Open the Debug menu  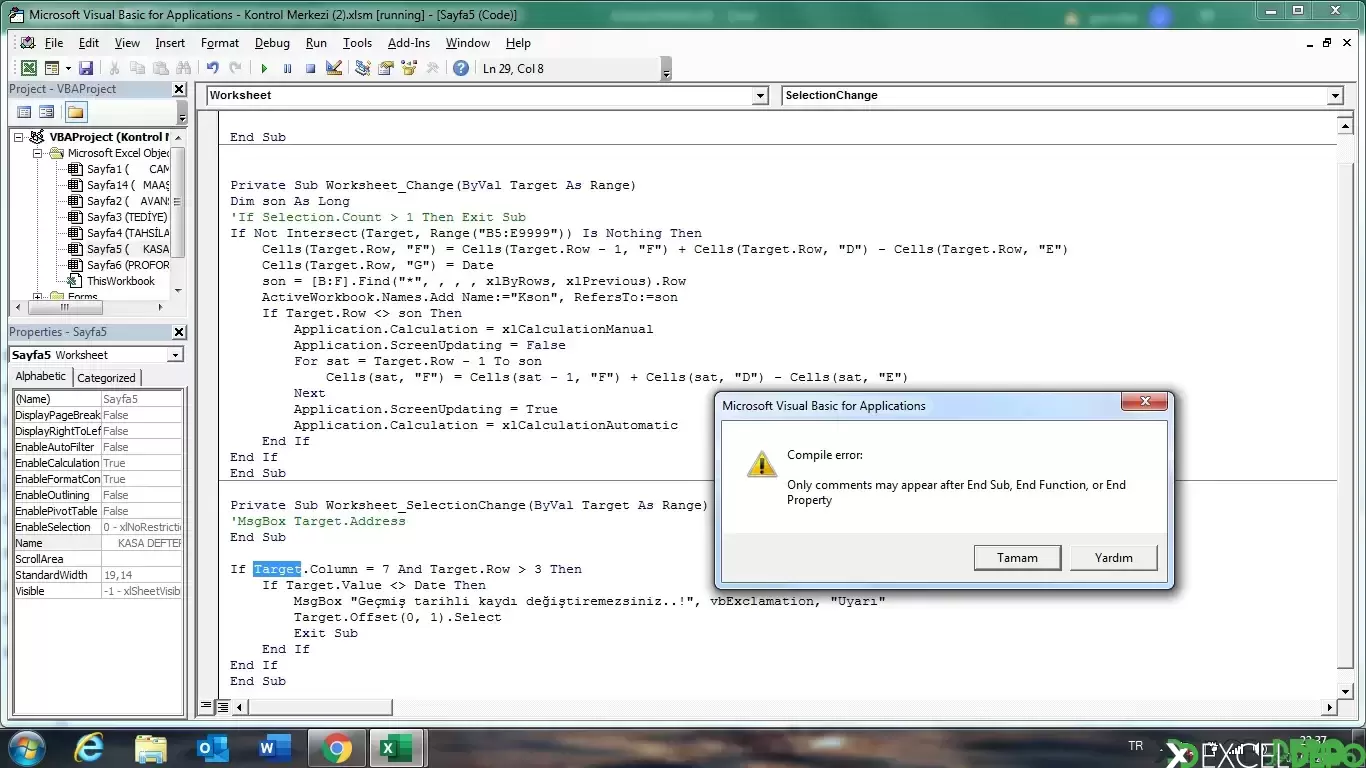(x=272, y=43)
